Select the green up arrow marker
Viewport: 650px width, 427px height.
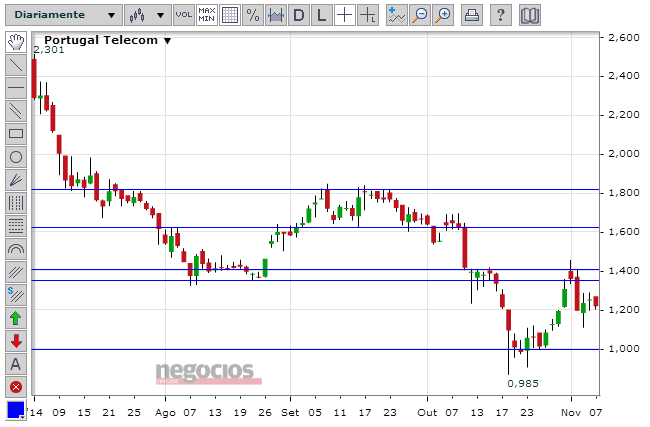(16, 318)
